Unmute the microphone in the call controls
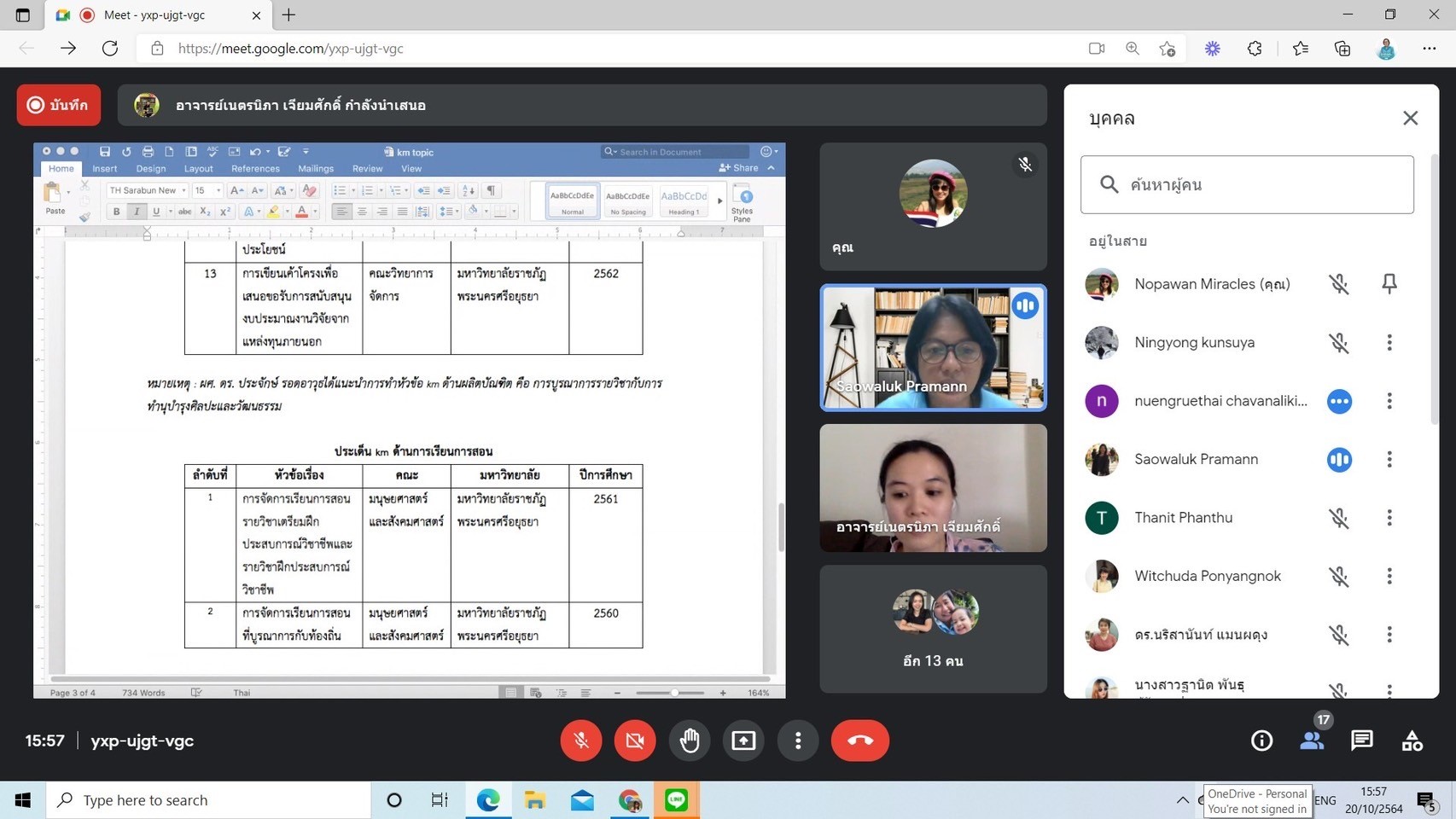1456x819 pixels. pyautogui.click(x=581, y=741)
